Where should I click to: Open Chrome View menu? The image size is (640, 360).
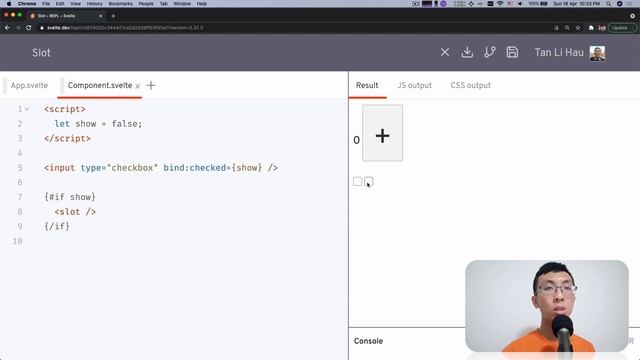76,4
